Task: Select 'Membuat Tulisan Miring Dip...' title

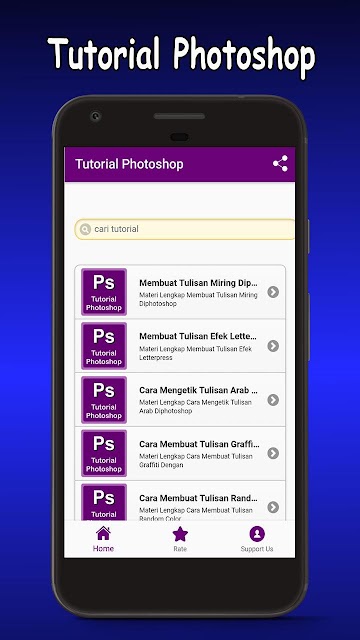Action: (199, 283)
